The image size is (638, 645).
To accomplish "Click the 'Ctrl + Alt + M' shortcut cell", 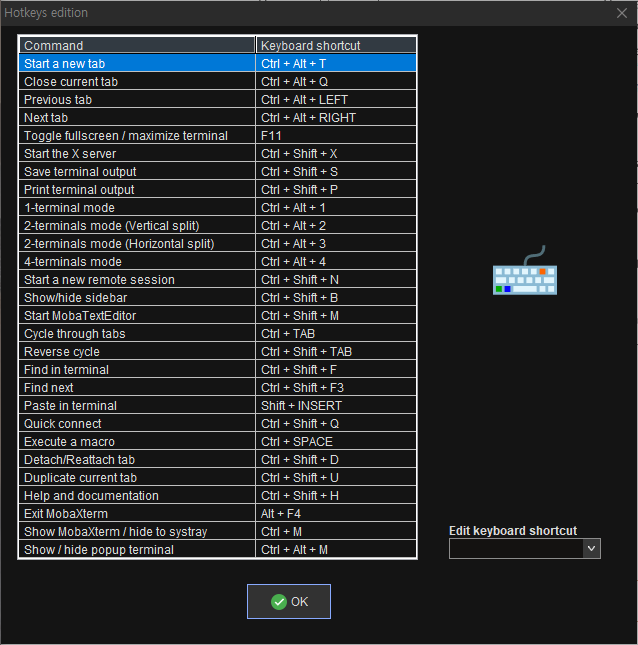I will (336, 550).
